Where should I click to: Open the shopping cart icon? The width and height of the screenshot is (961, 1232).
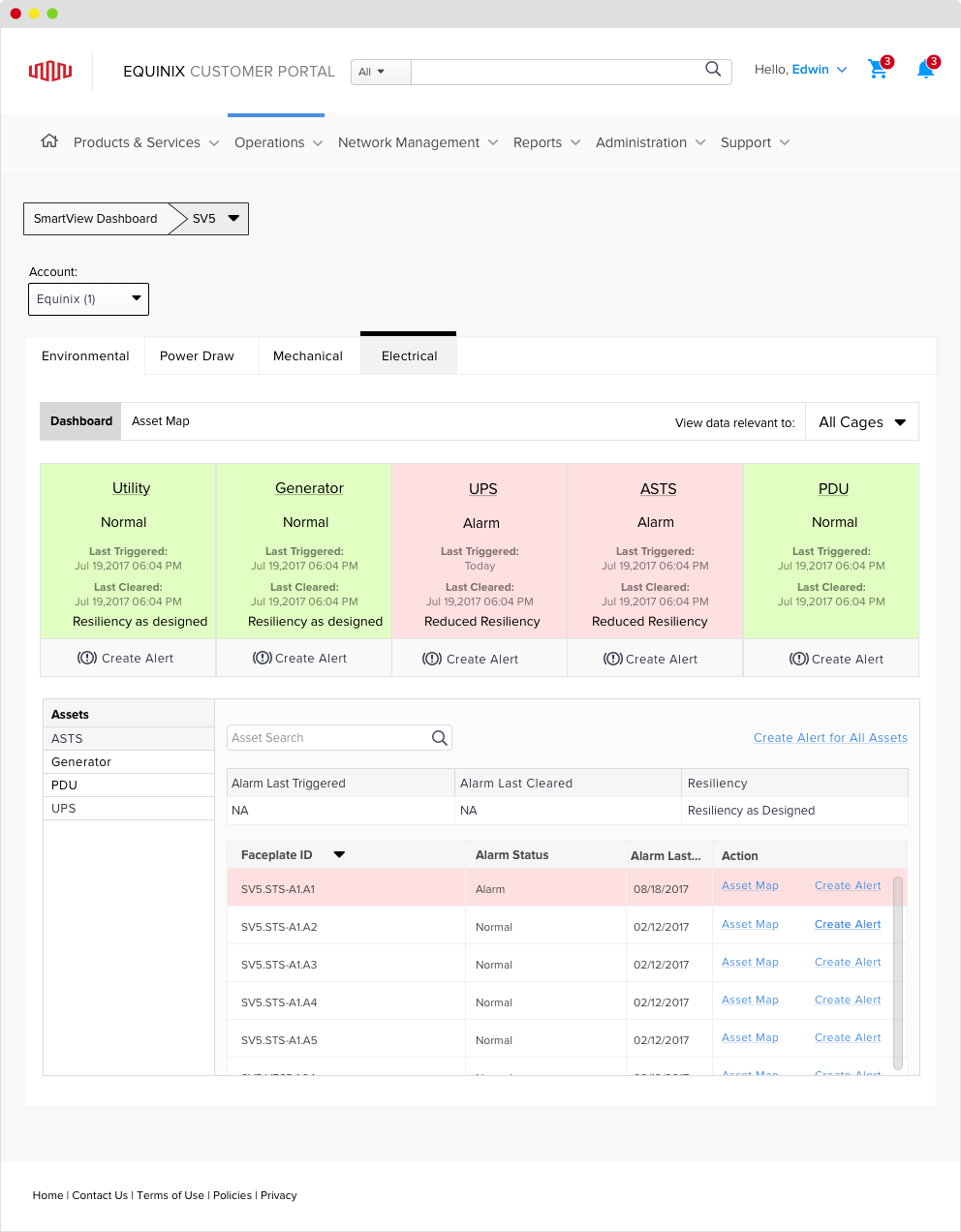click(x=879, y=69)
